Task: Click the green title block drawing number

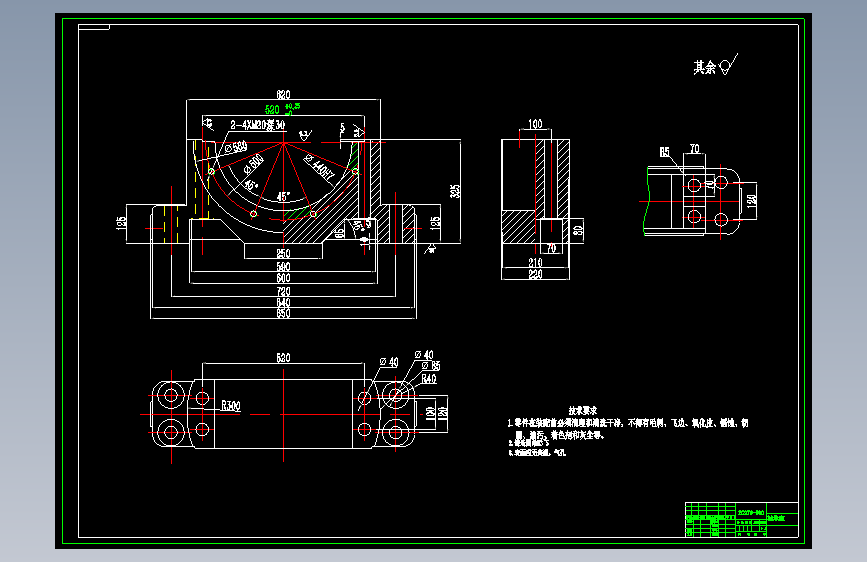Action: [751, 513]
